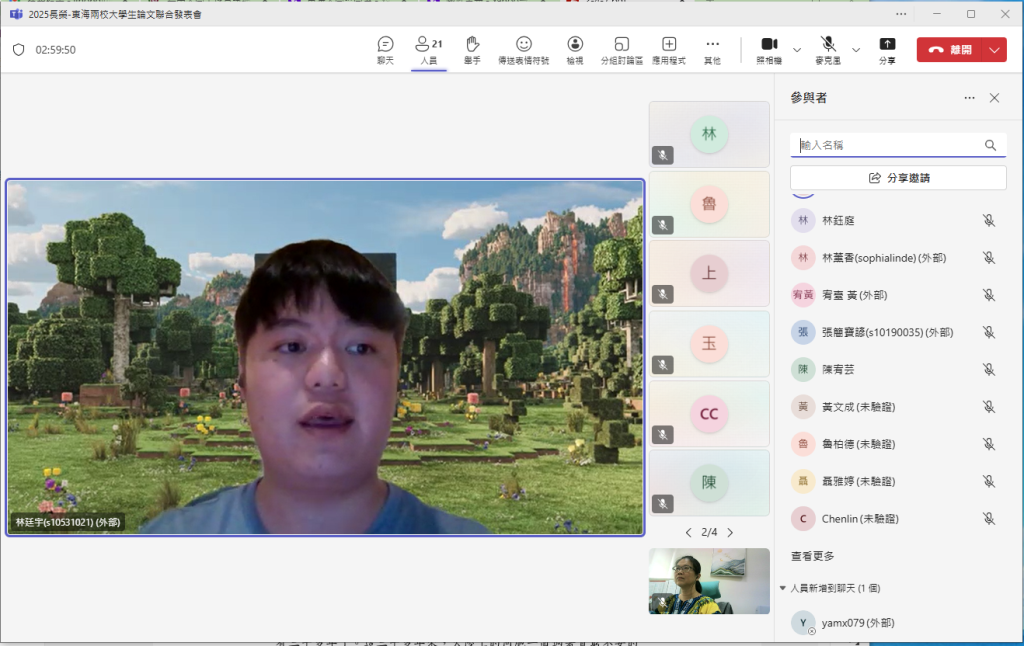Open the 應用程式 apps menu

point(669,50)
